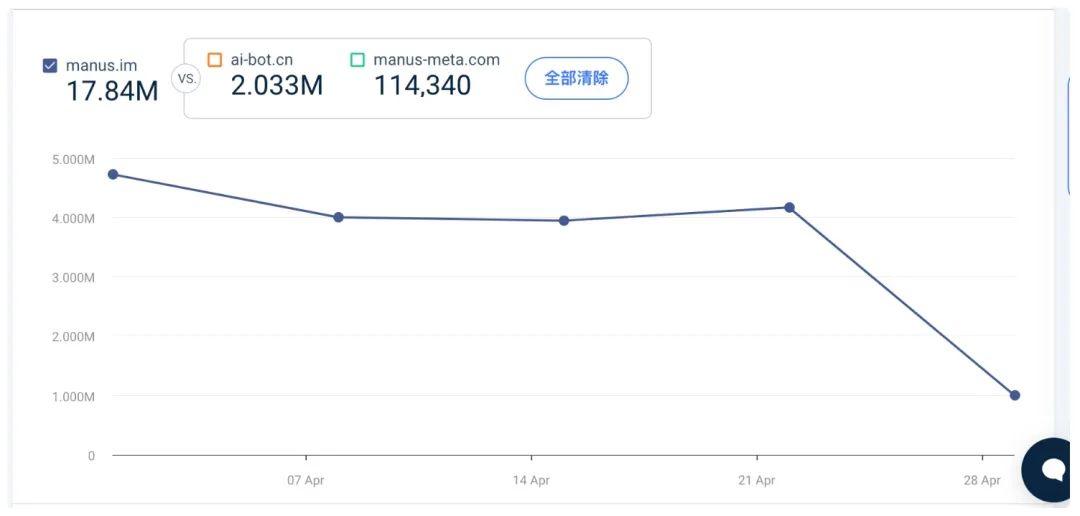The width and height of the screenshot is (1080, 516).
Task: Click the 5.000M y-axis label
Action: pyautogui.click(x=72, y=159)
